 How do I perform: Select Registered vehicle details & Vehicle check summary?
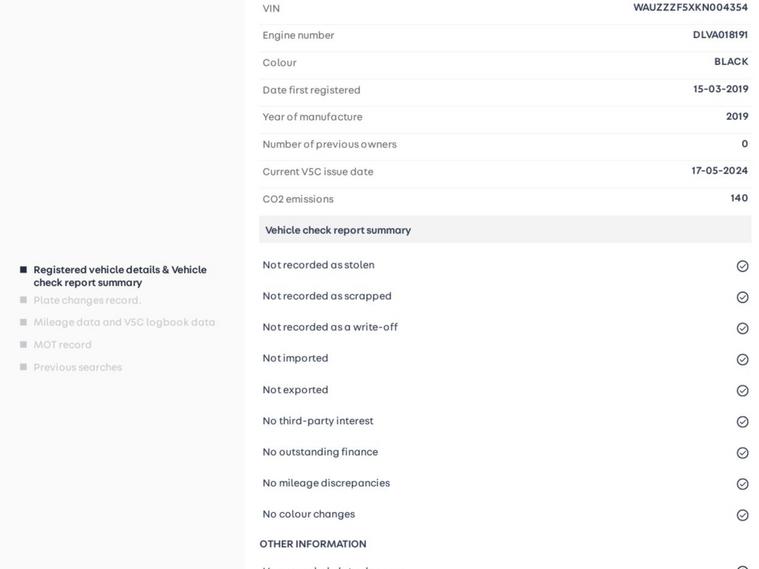[120, 276]
